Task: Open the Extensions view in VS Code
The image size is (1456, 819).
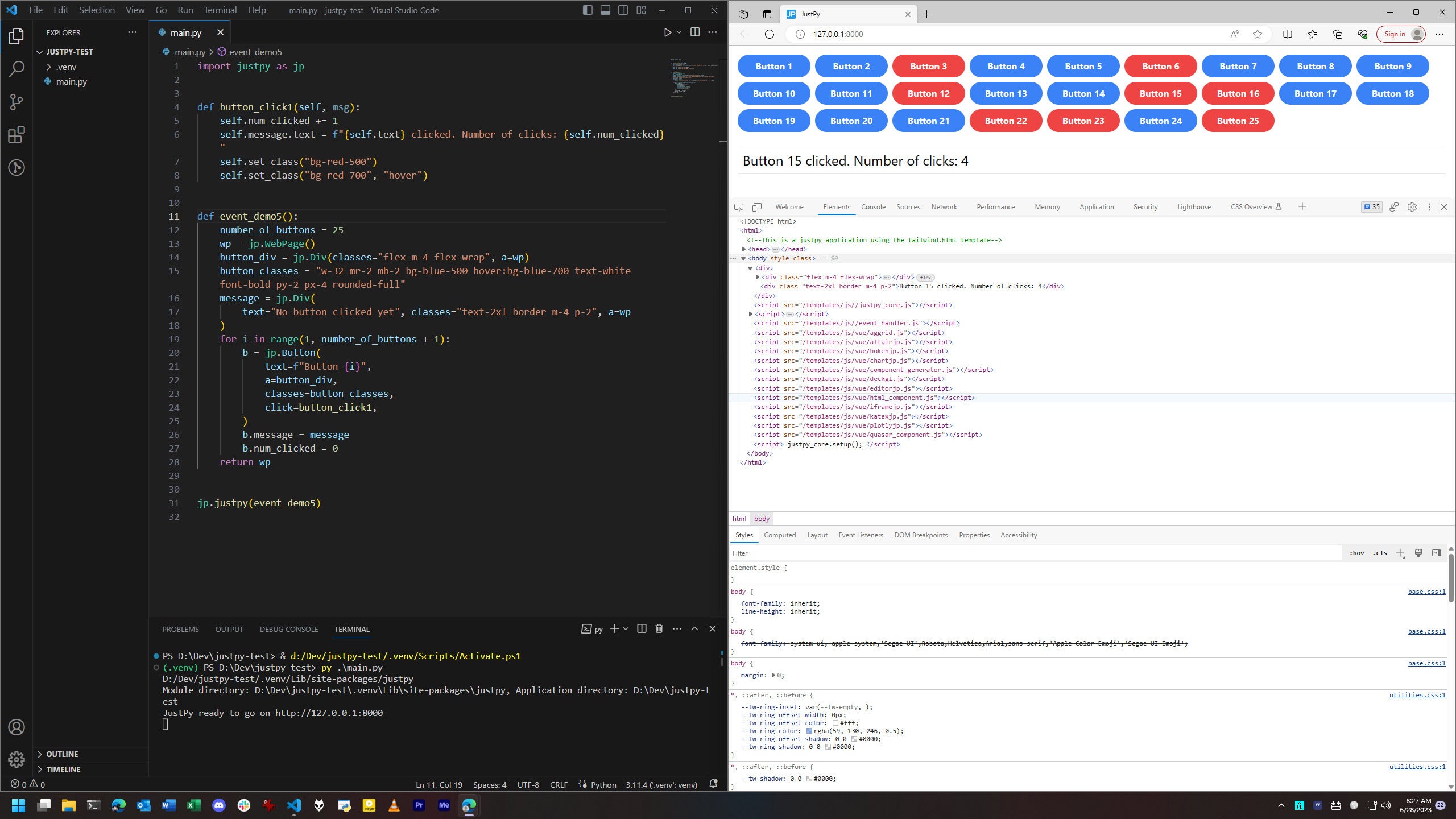Action: (x=16, y=135)
